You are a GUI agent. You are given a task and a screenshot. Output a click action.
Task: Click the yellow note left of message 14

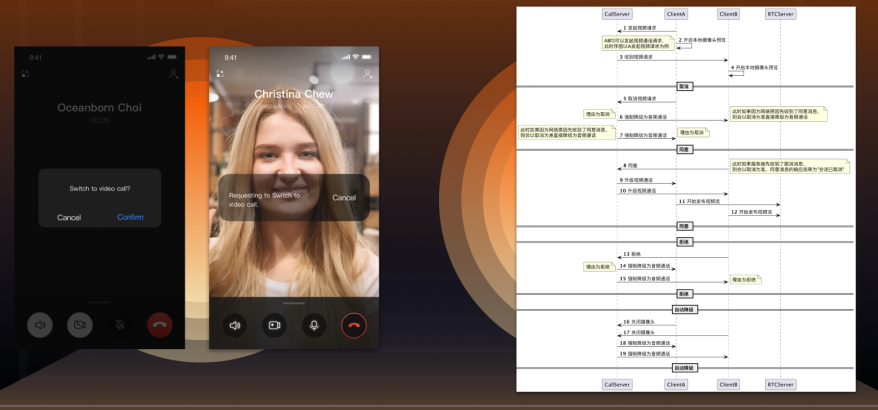600,267
